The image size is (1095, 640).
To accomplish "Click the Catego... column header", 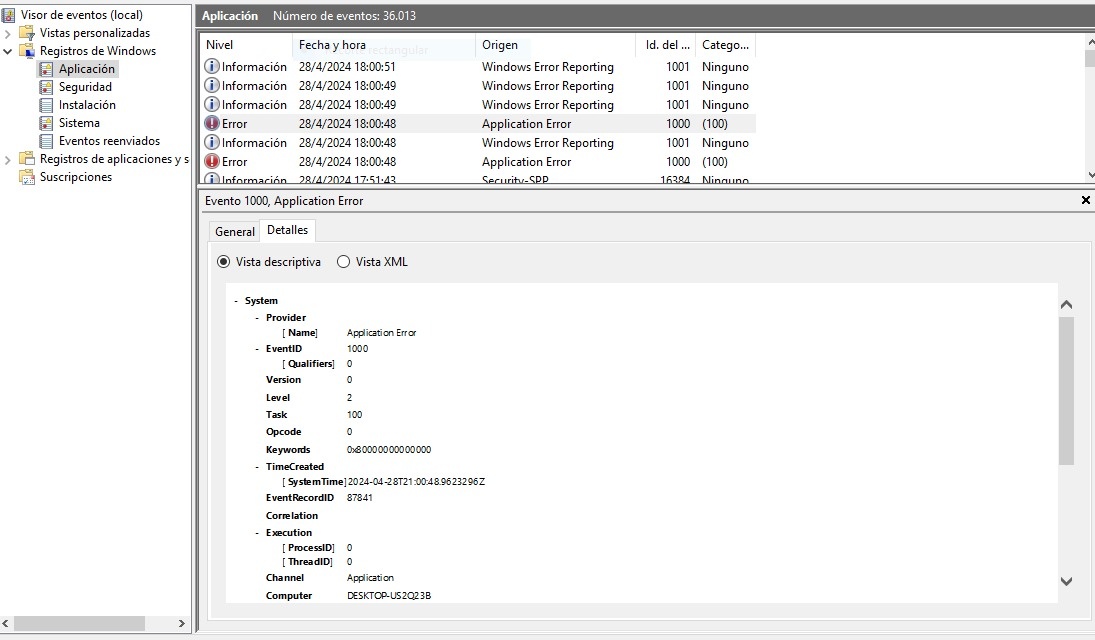I will click(726, 45).
